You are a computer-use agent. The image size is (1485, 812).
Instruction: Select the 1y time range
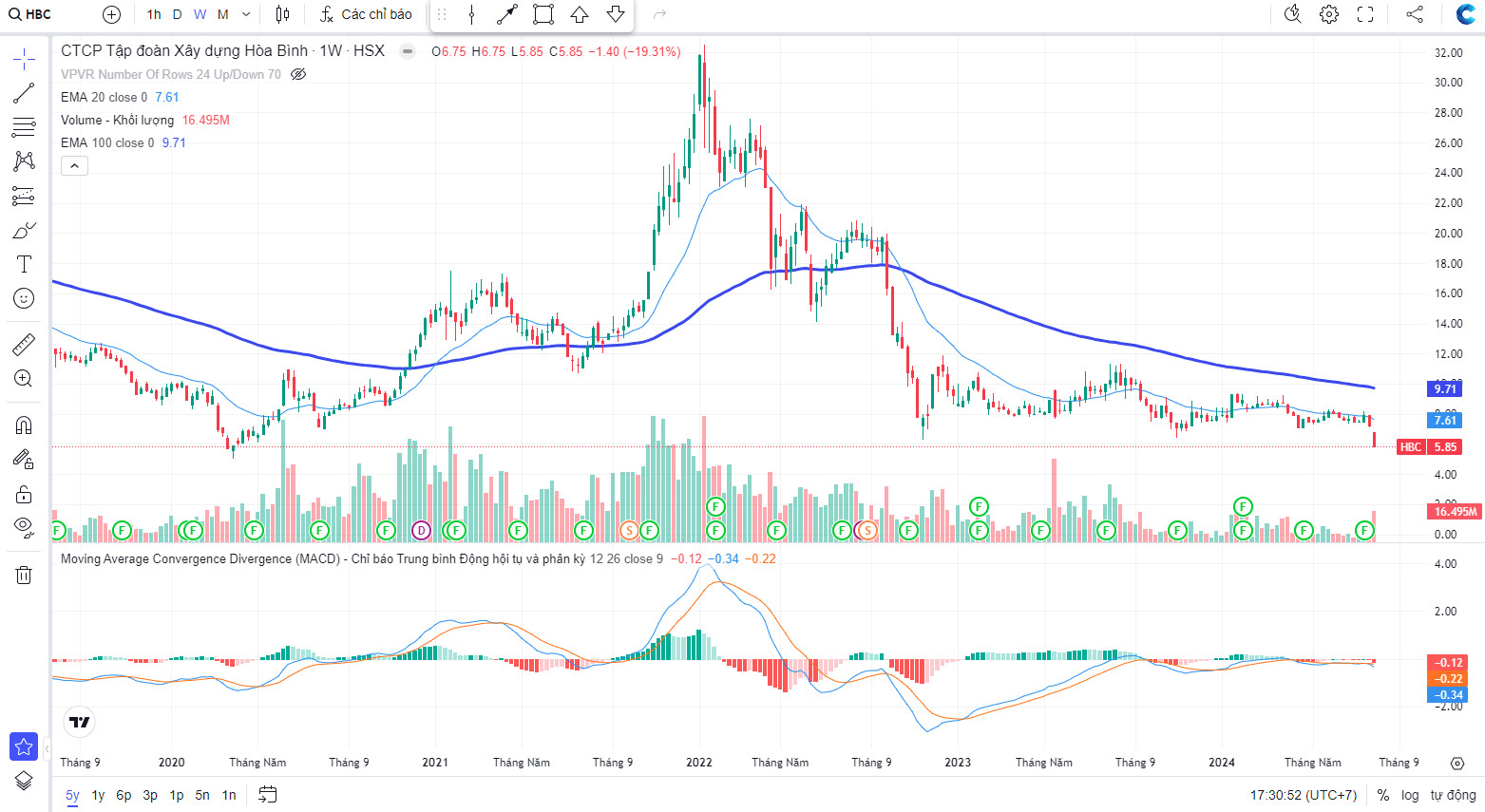[x=98, y=795]
